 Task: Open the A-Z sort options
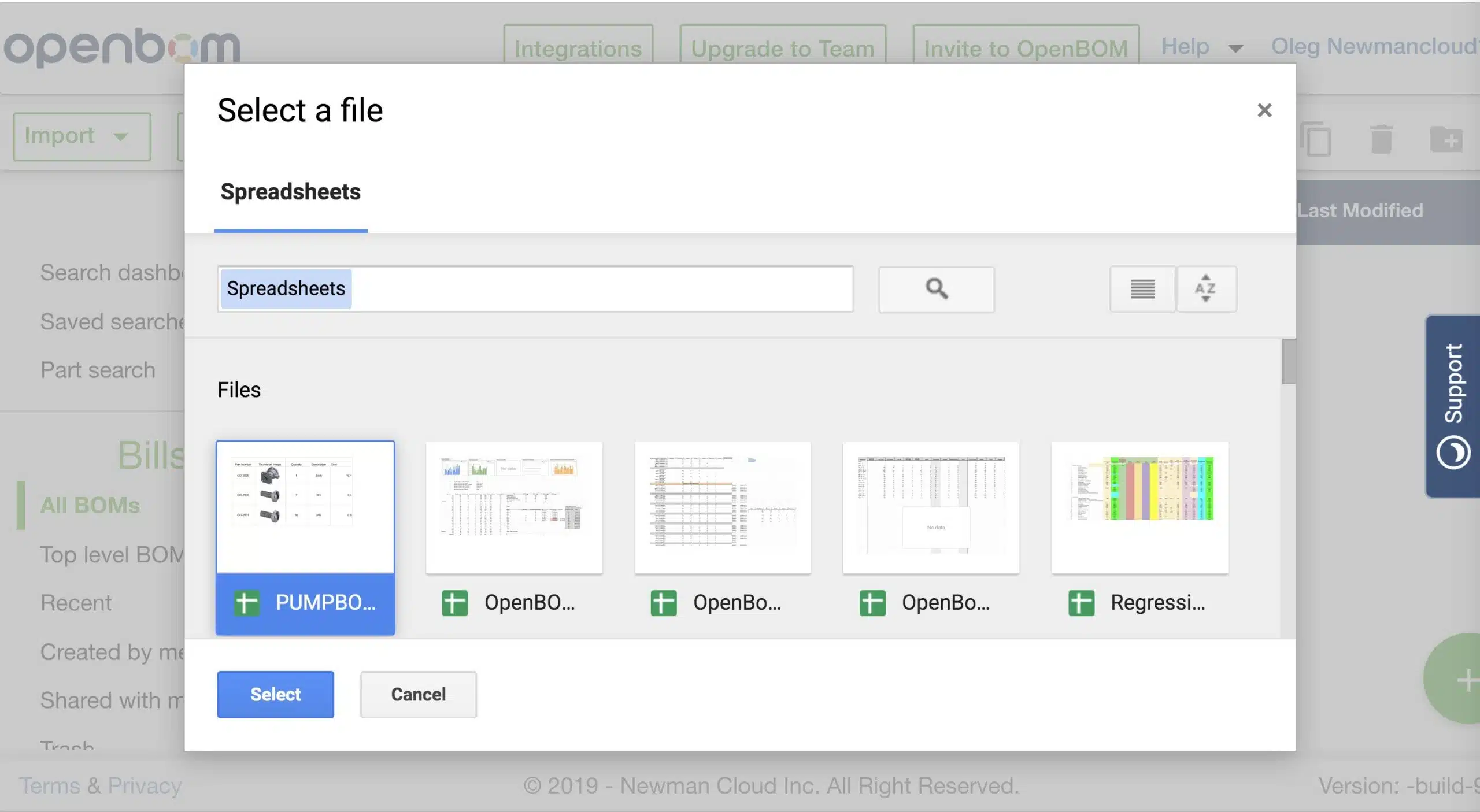coord(1207,289)
